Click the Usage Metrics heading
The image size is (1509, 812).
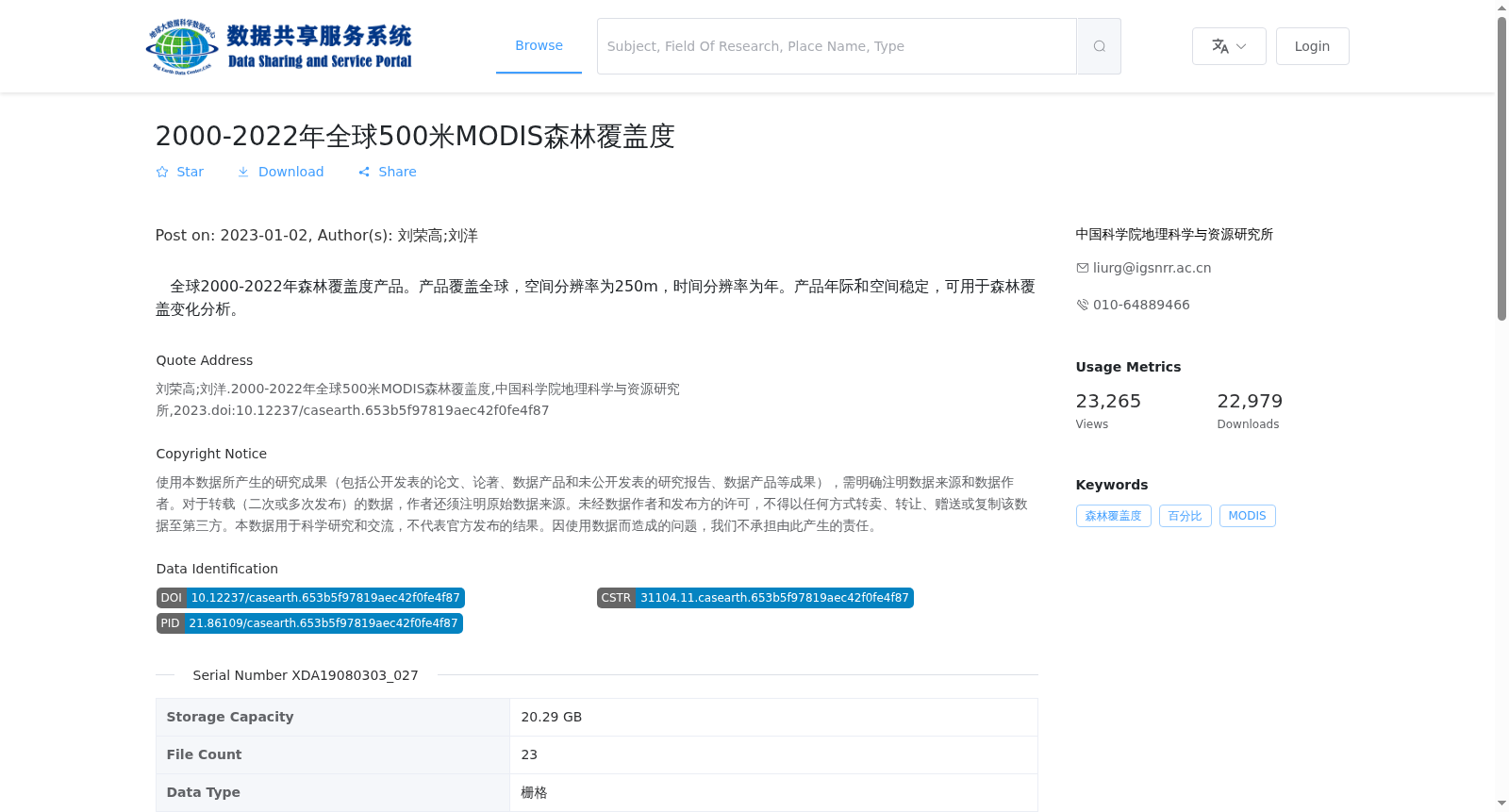pyautogui.click(x=1128, y=367)
